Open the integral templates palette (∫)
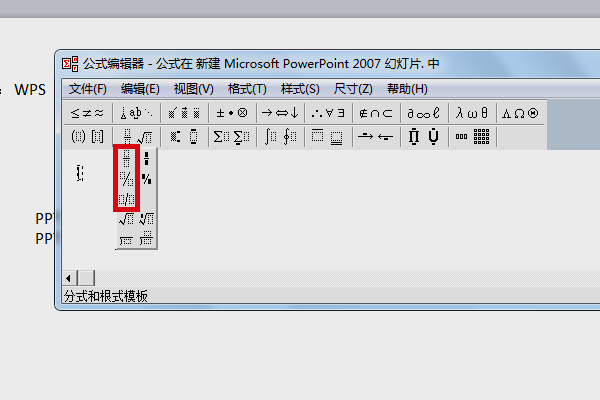 [x=280, y=136]
